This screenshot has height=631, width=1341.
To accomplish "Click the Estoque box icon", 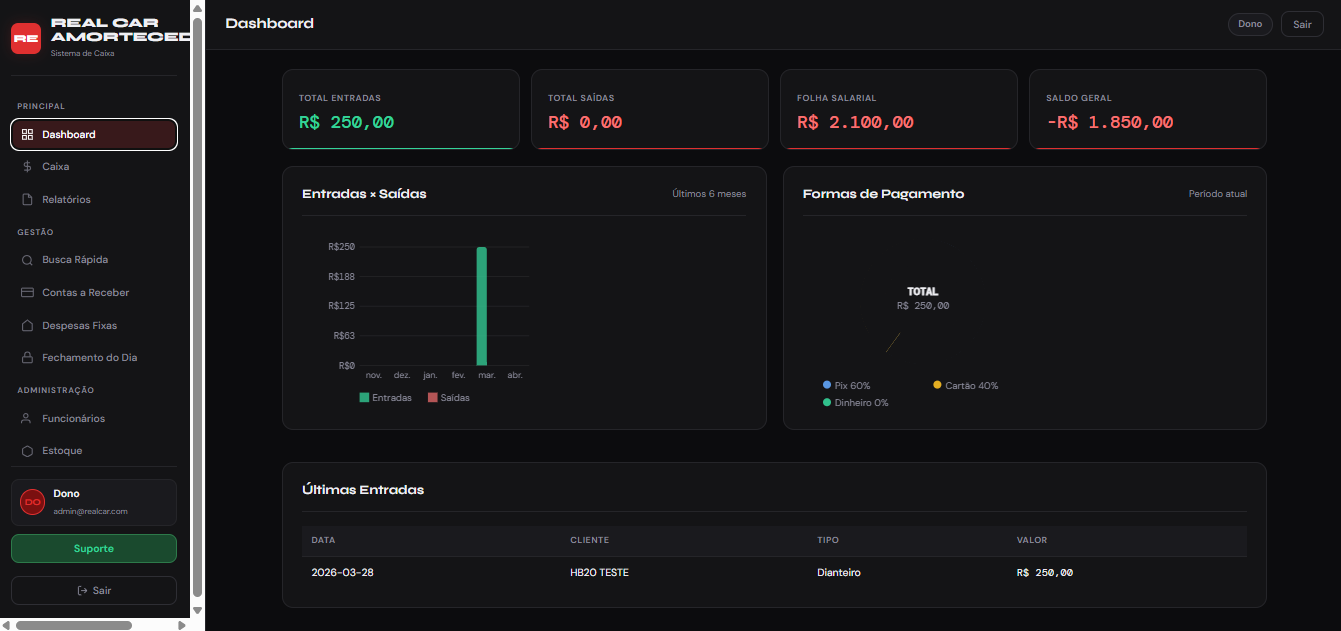I will 28,451.
